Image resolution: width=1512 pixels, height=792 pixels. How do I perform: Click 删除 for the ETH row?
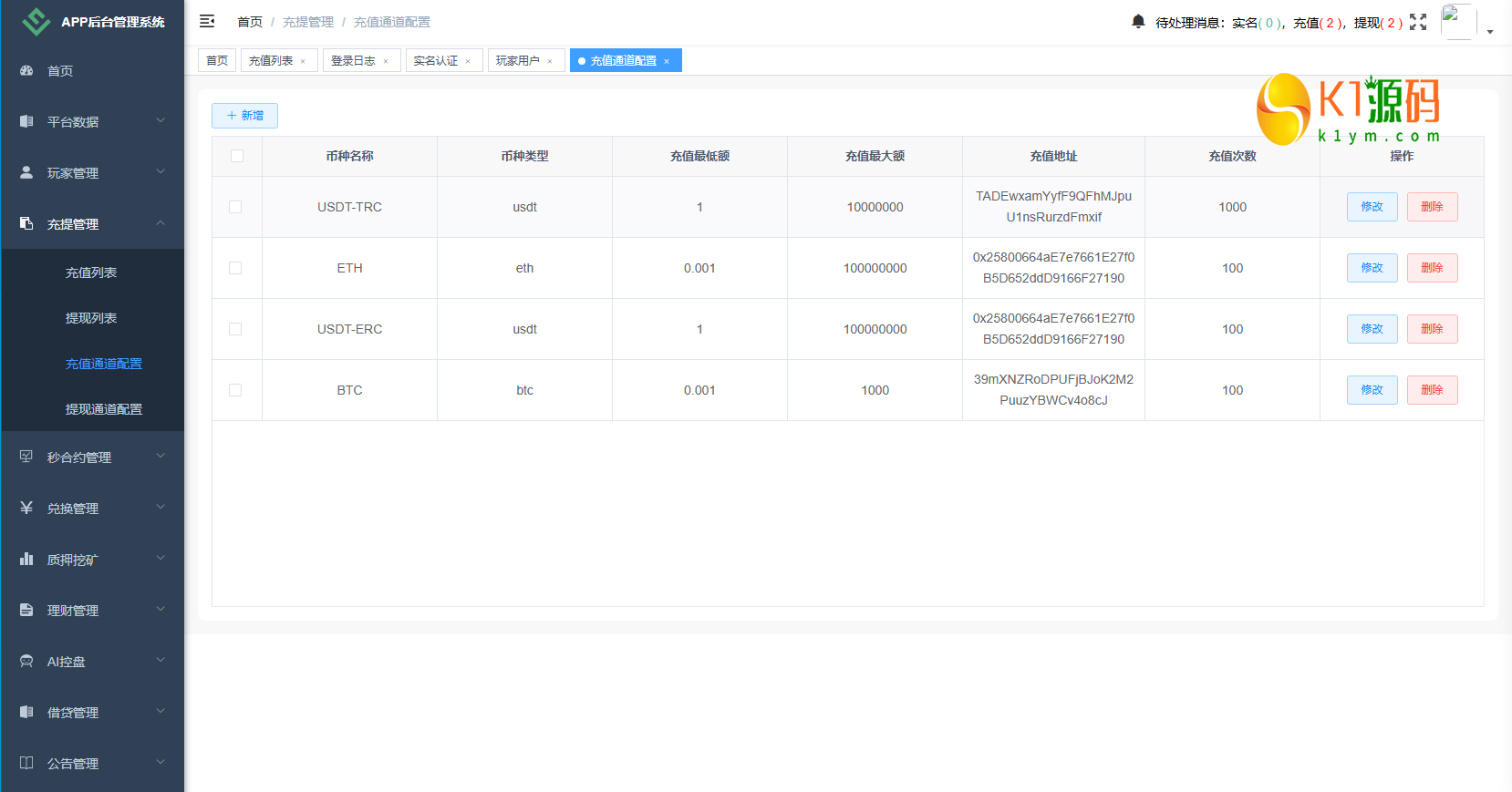tap(1433, 268)
